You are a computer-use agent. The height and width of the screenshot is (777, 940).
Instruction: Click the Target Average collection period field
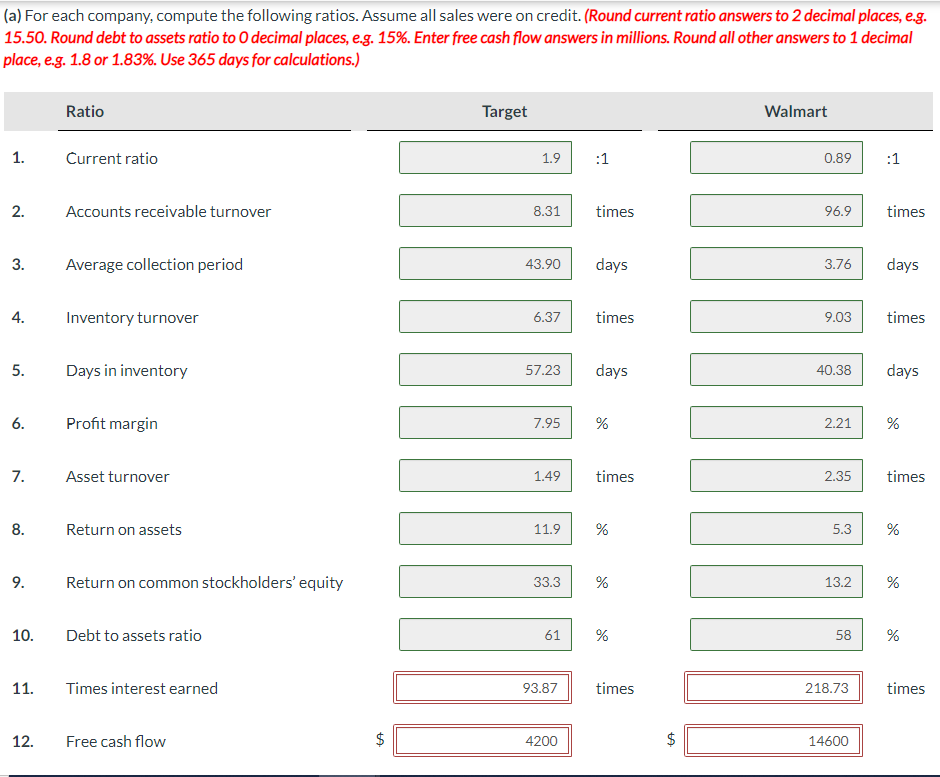(485, 263)
